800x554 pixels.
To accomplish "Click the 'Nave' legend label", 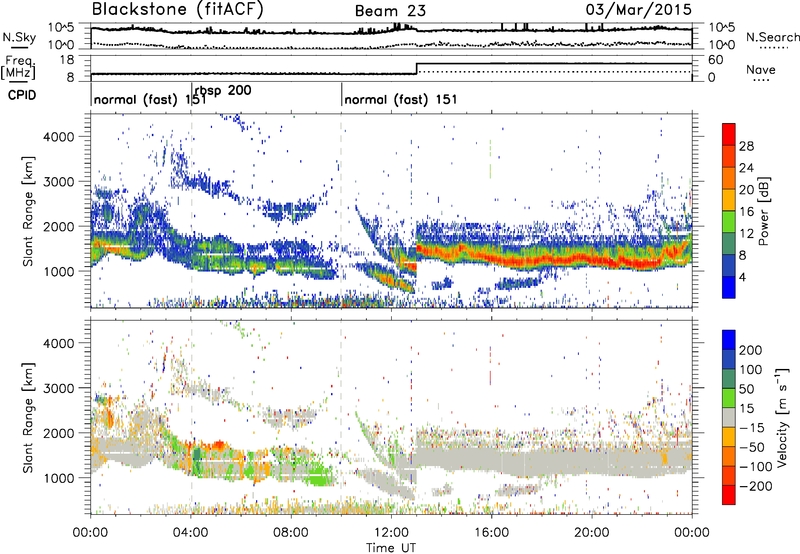I will tap(760, 69).
